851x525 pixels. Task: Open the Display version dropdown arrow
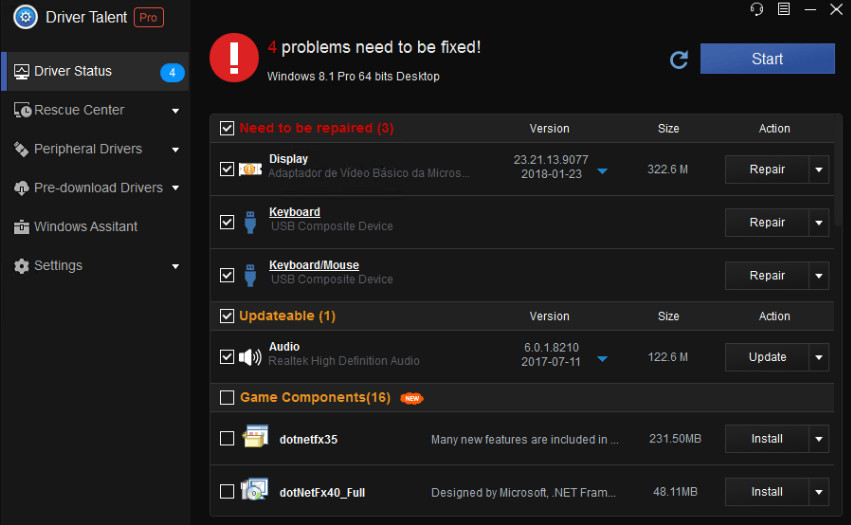(602, 171)
